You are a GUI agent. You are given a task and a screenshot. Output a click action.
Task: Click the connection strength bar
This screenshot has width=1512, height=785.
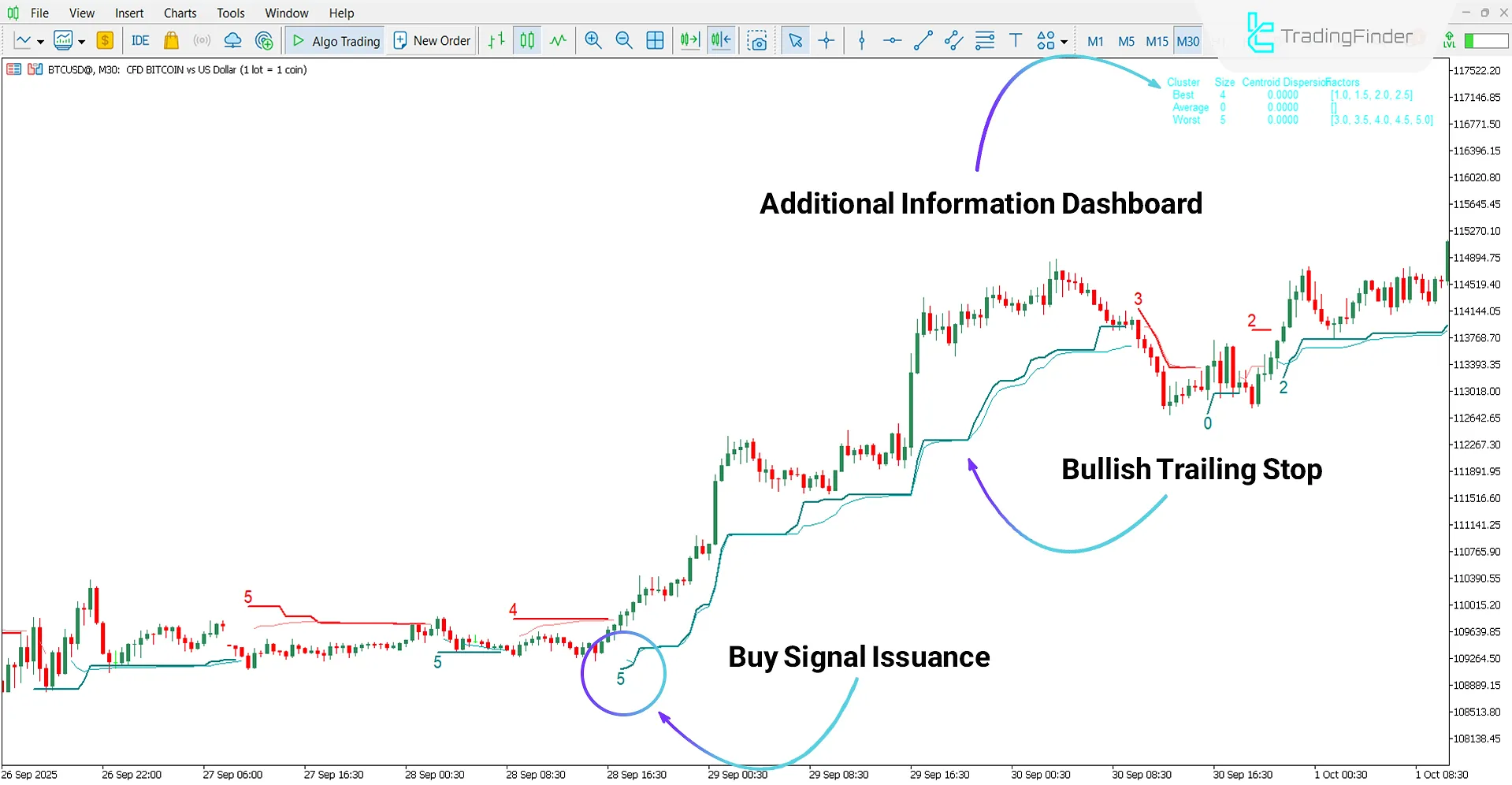pyautogui.click(x=1484, y=40)
